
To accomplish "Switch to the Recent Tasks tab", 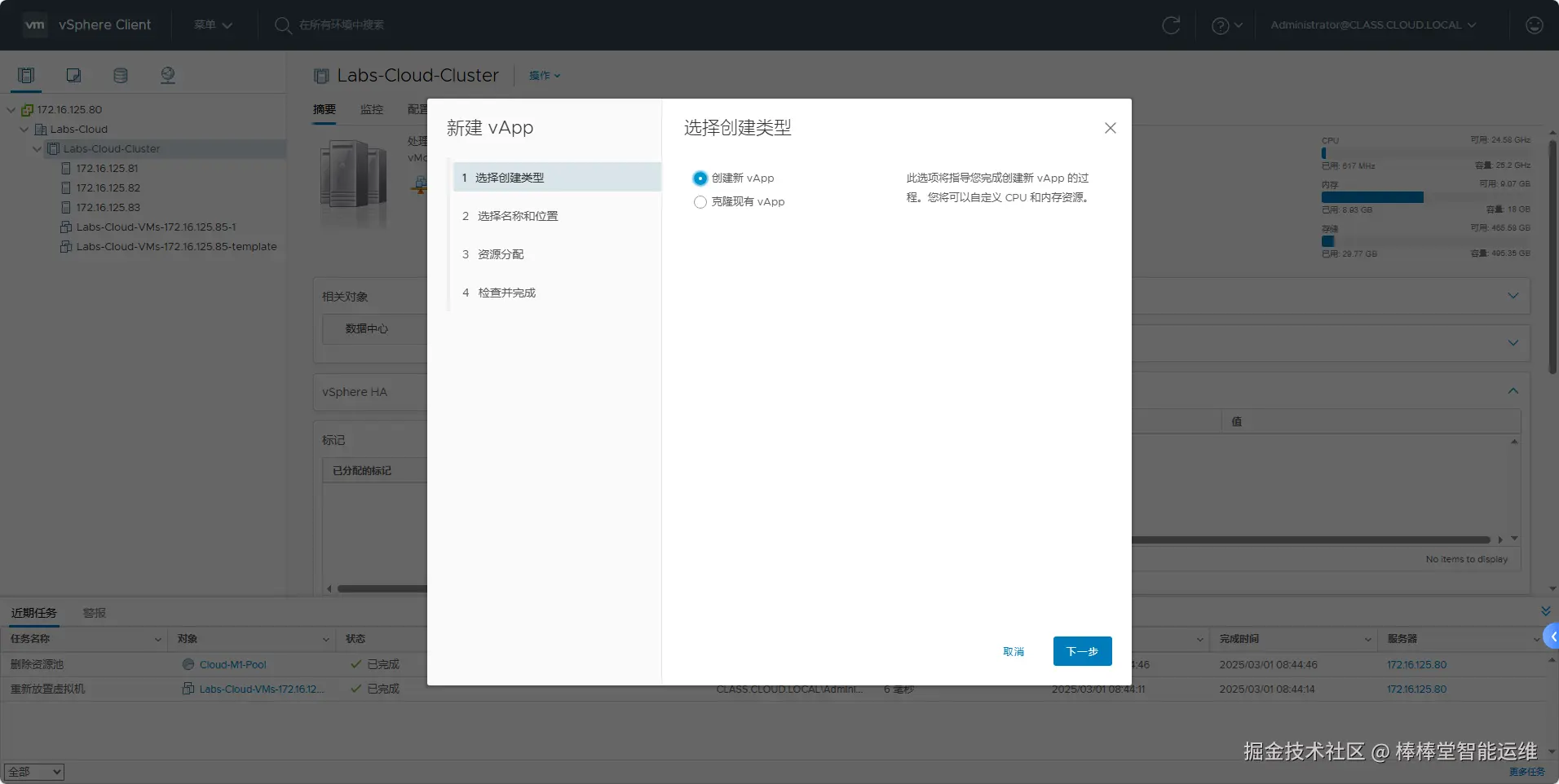I will 34,613.
